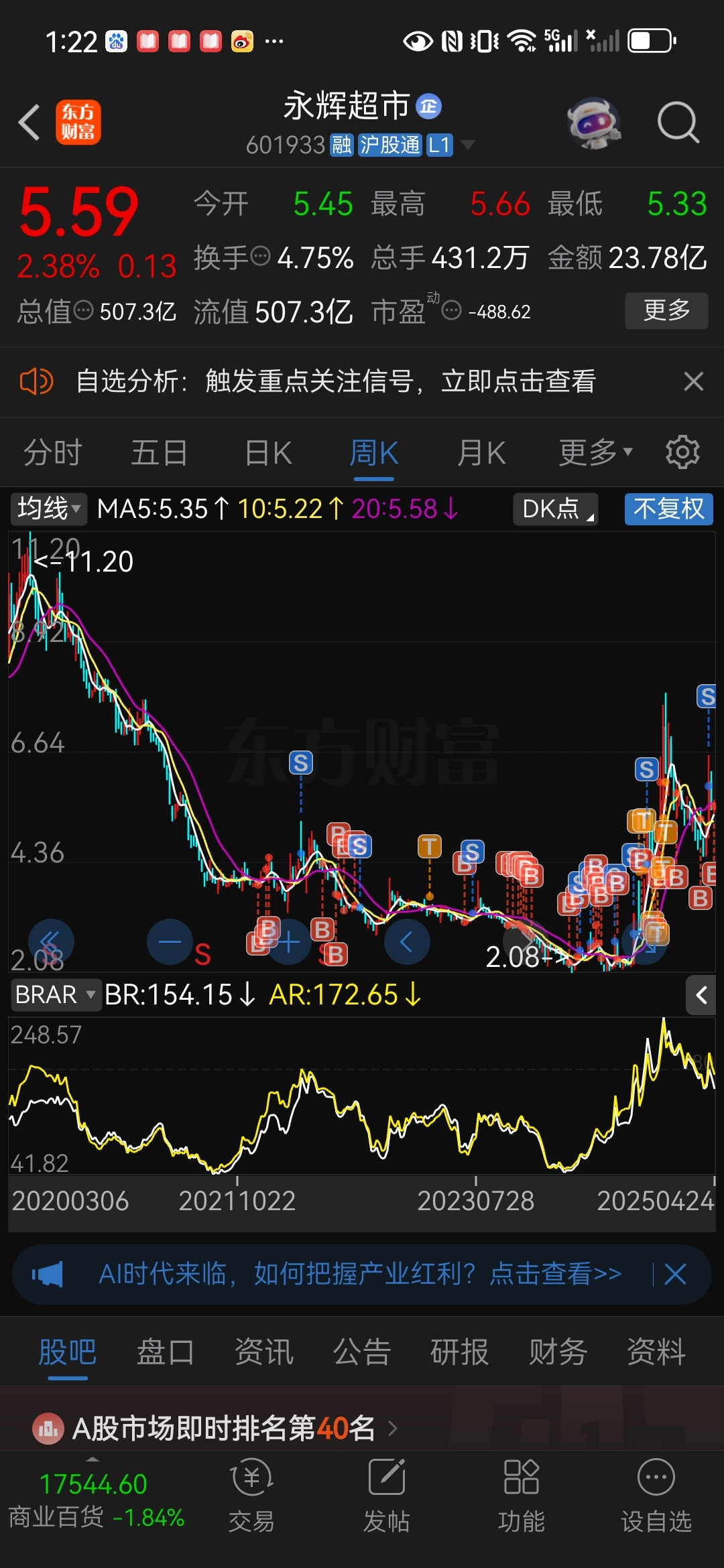This screenshot has width=724, height=1568.
Task: Tap the 交易 trade button
Action: (251, 1496)
